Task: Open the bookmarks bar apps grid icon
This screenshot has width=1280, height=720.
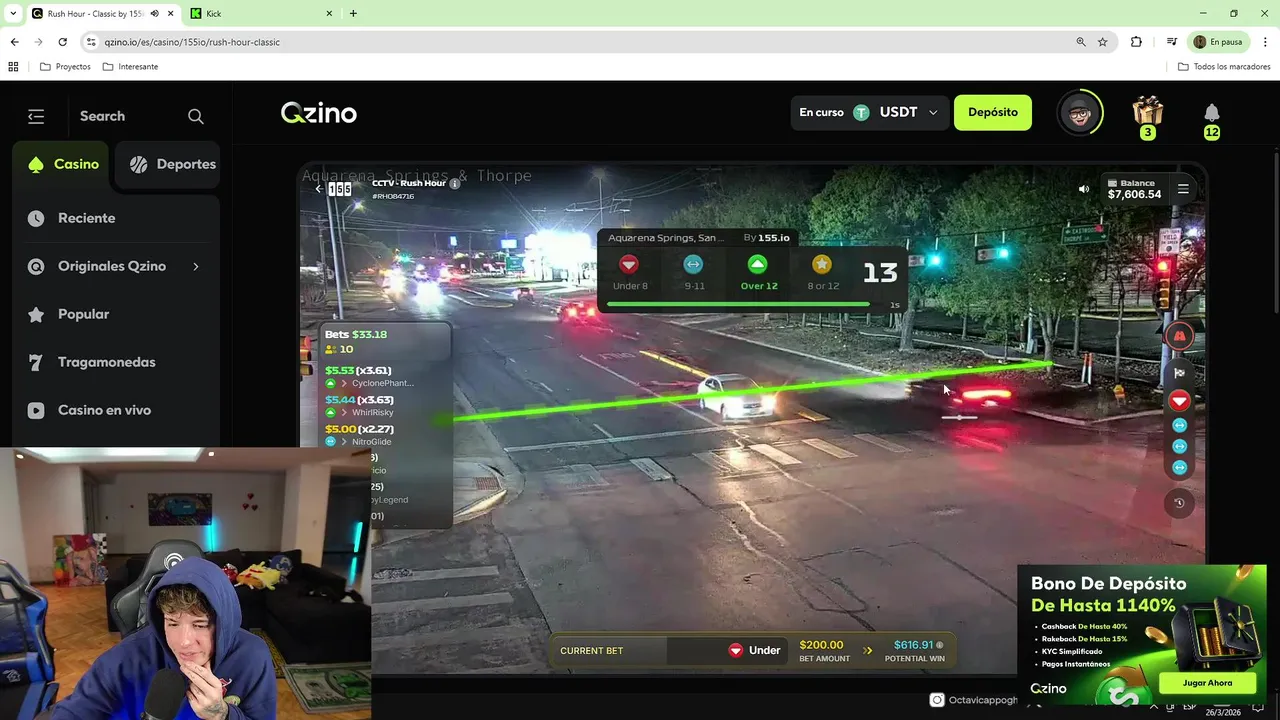Action: pos(13,67)
